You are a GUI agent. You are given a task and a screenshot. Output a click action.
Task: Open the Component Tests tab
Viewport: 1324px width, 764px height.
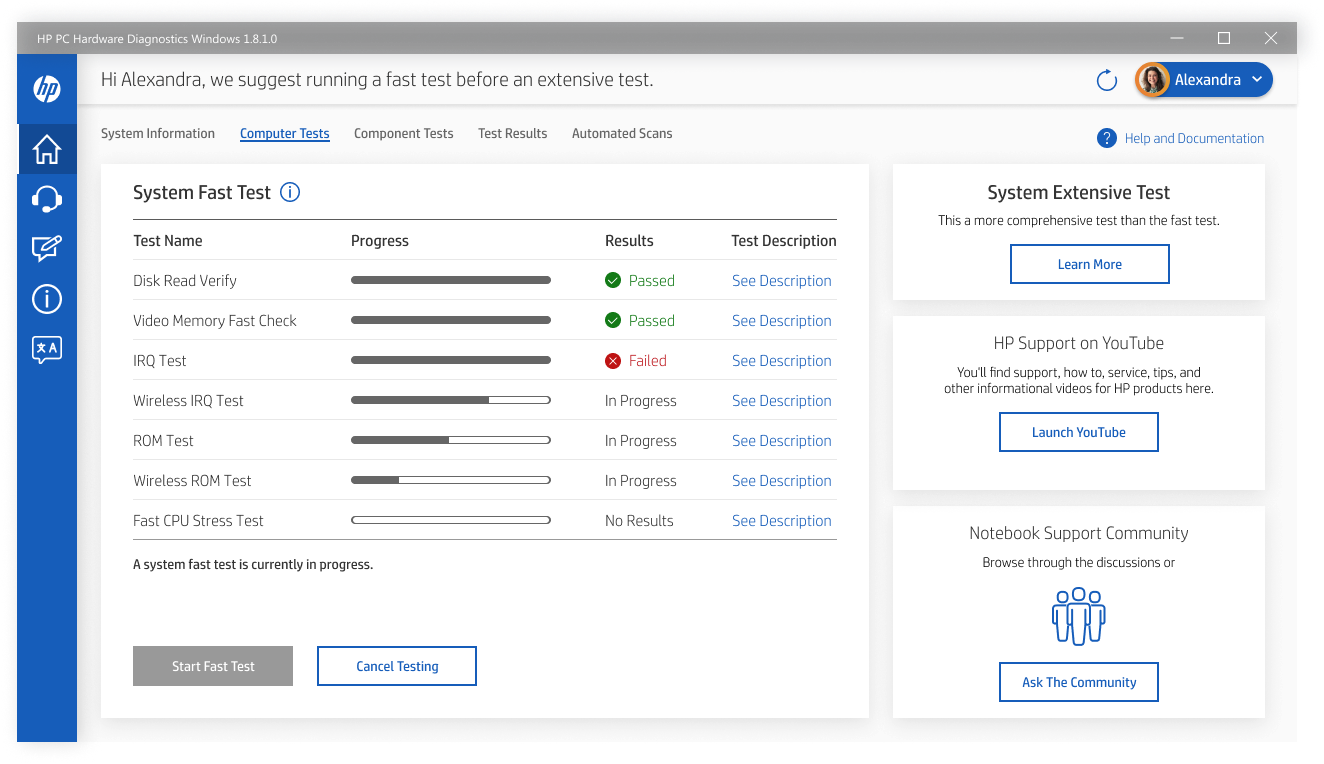coord(404,133)
